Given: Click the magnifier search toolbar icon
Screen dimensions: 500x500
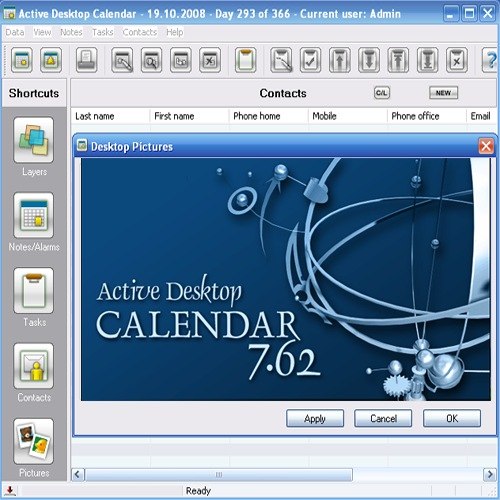Looking at the screenshot, I should click(151, 60).
